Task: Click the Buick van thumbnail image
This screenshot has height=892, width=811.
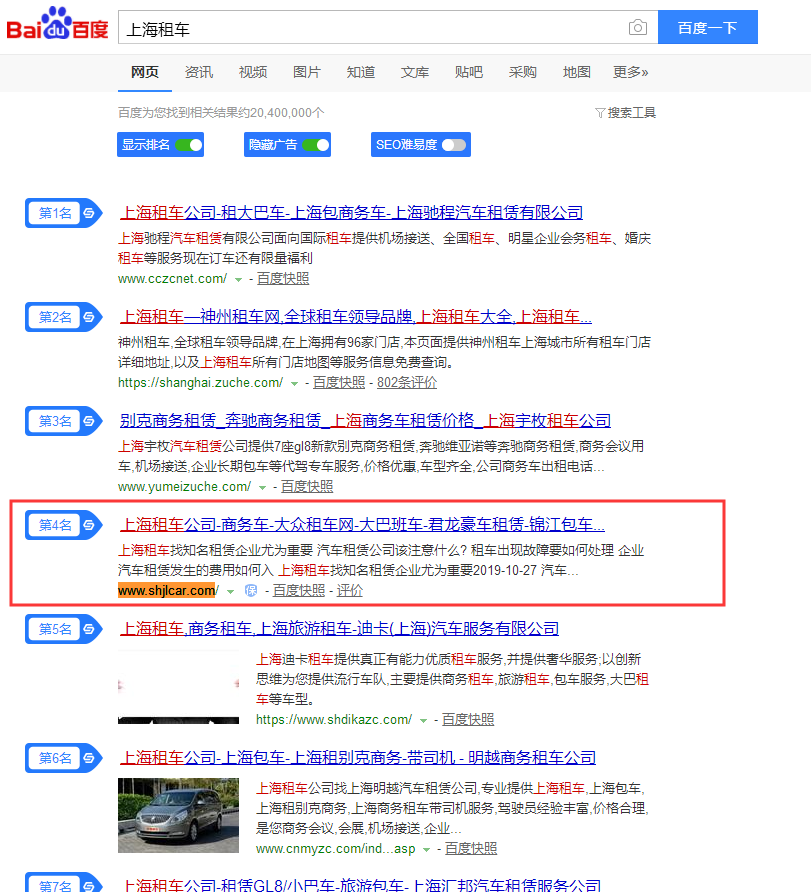Action: point(179,815)
